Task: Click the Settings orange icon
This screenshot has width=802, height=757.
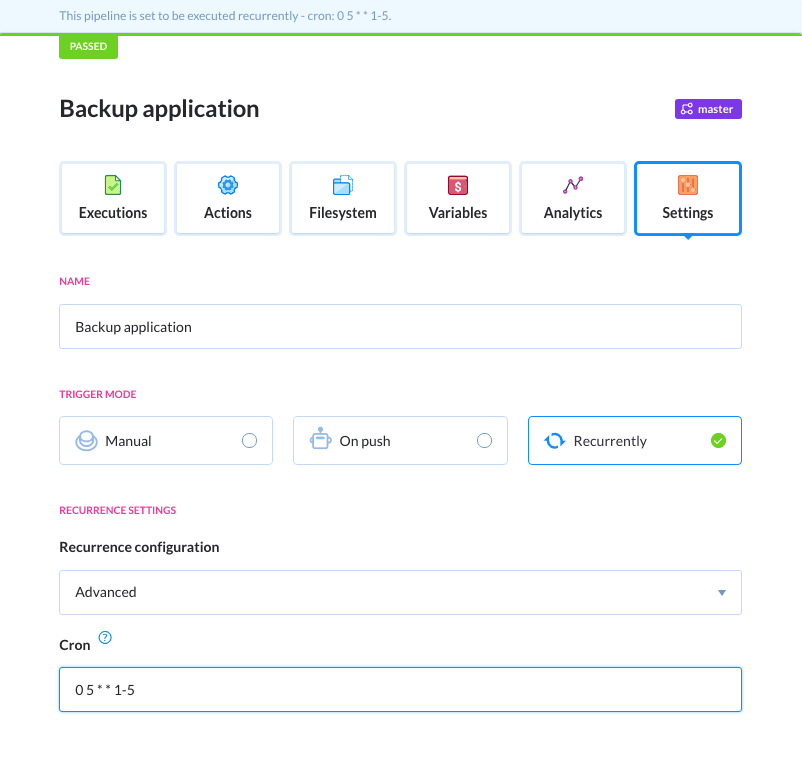Action: [x=688, y=185]
